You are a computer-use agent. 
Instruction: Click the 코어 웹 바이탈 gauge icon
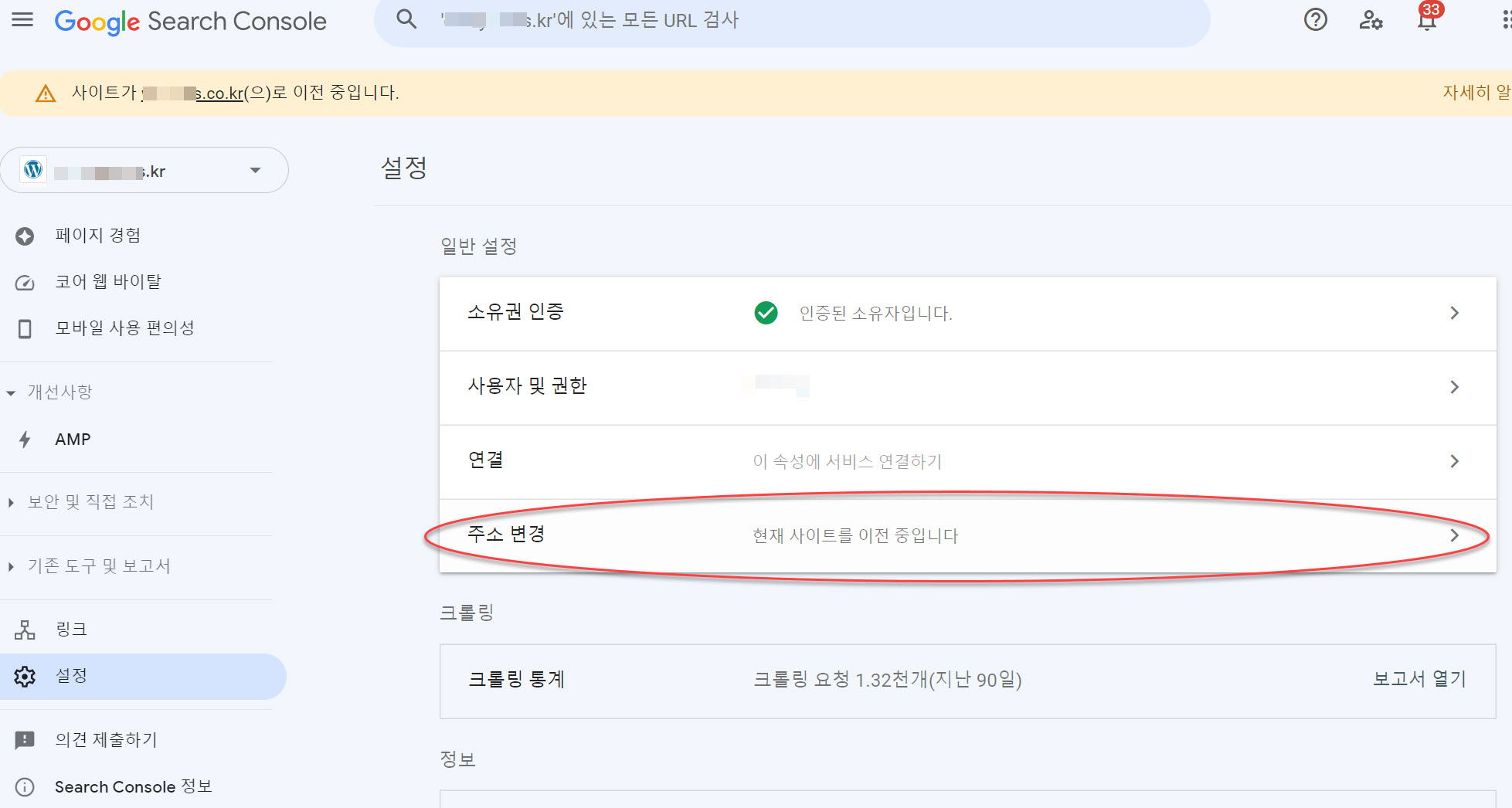tap(25, 283)
